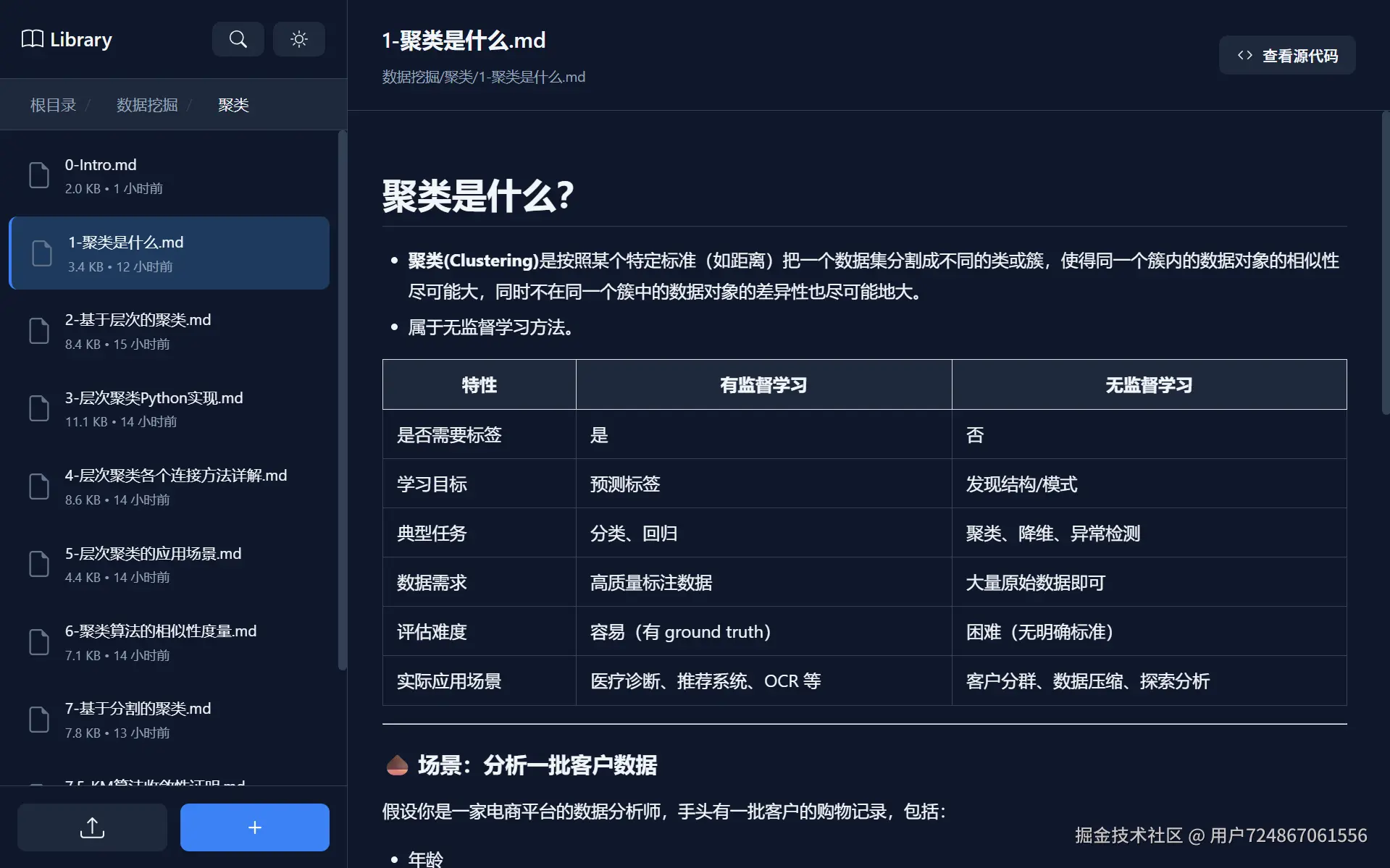Viewport: 1390px width, 868px height.
Task: Open the search panel via magnifier icon
Action: pyautogui.click(x=238, y=39)
